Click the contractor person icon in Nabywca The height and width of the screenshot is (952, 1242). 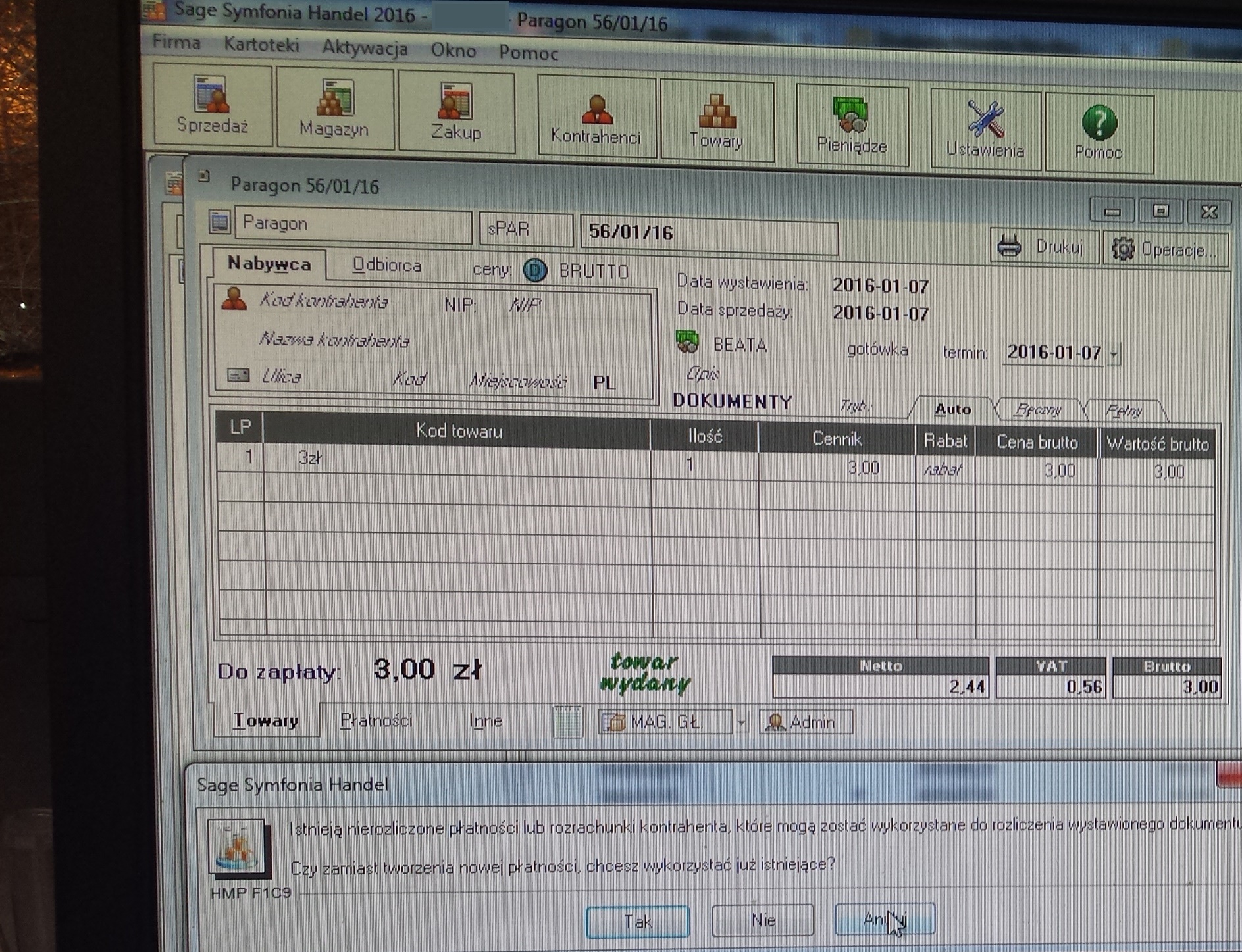pyautogui.click(x=234, y=299)
